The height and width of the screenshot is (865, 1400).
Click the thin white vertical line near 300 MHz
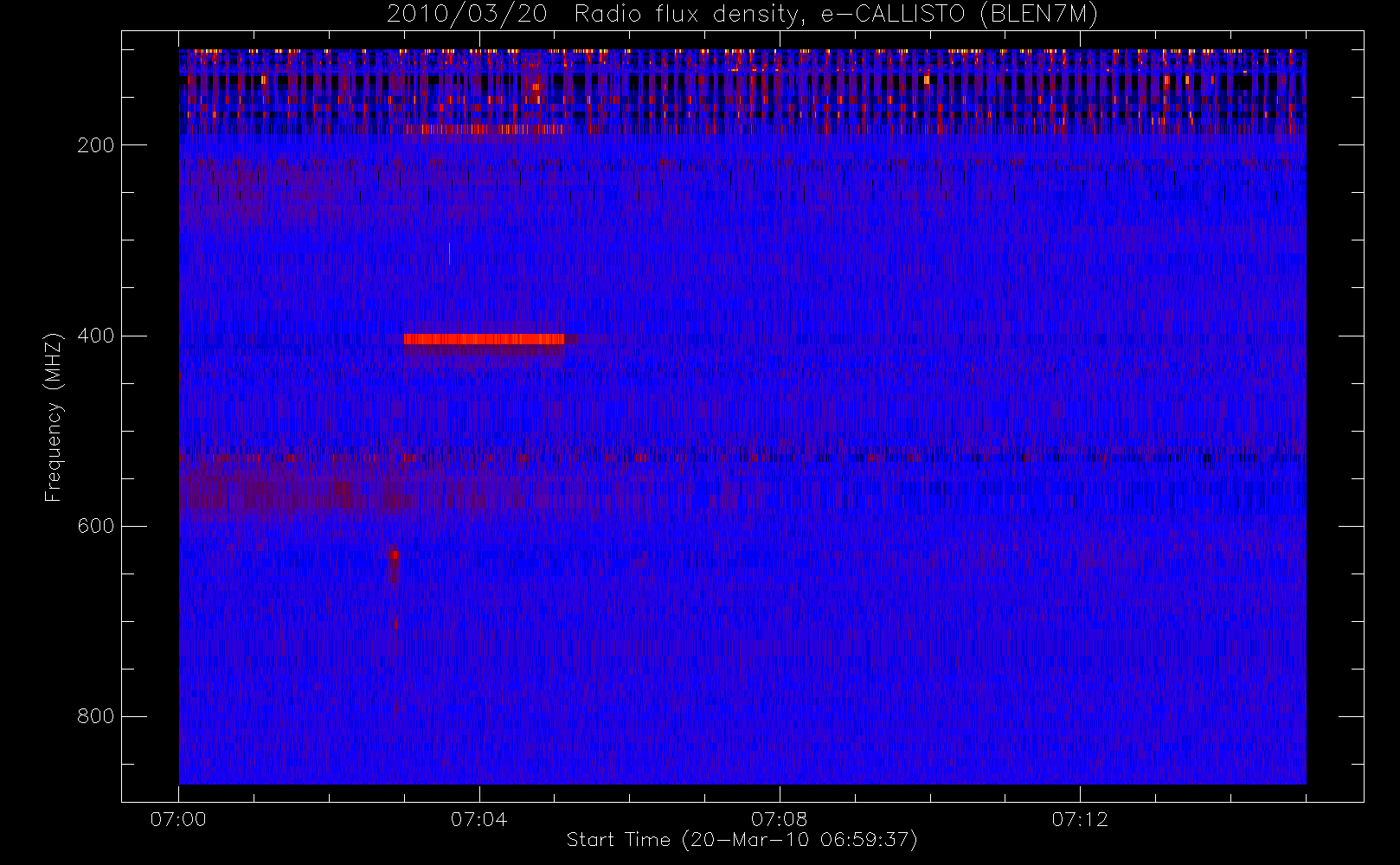coord(449,253)
